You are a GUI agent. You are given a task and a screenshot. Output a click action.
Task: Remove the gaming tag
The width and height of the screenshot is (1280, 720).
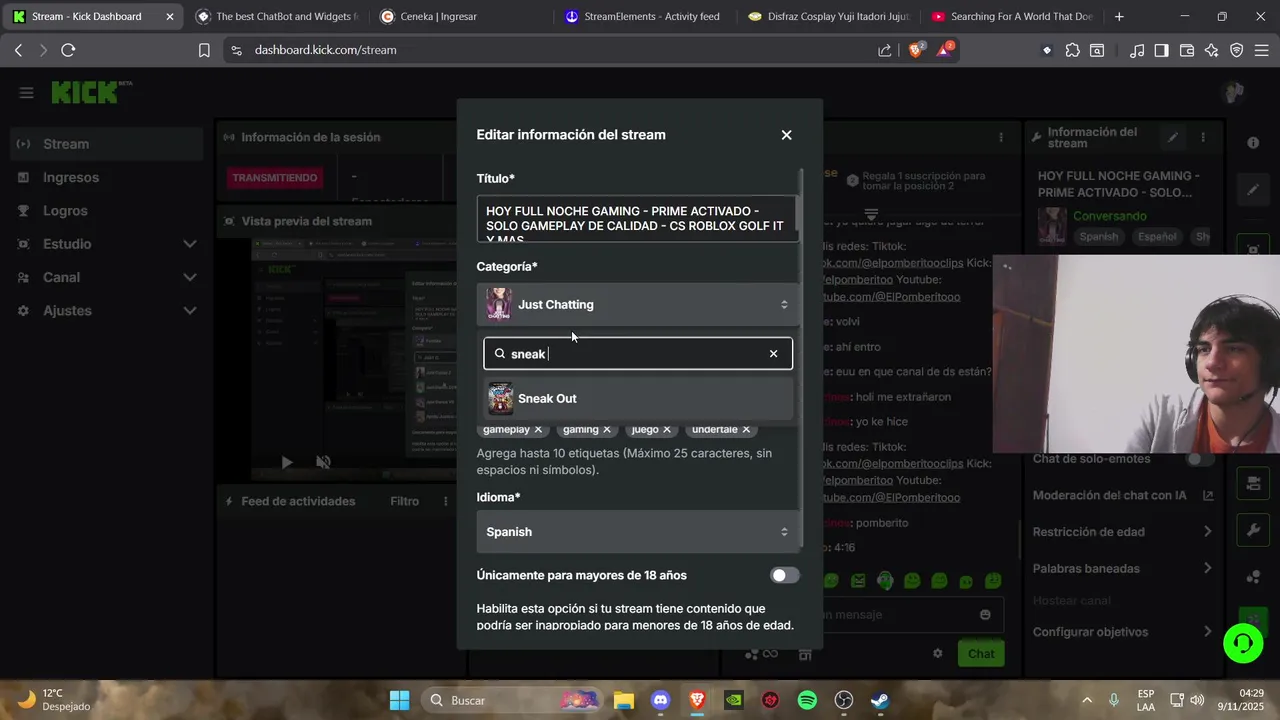[x=607, y=429]
